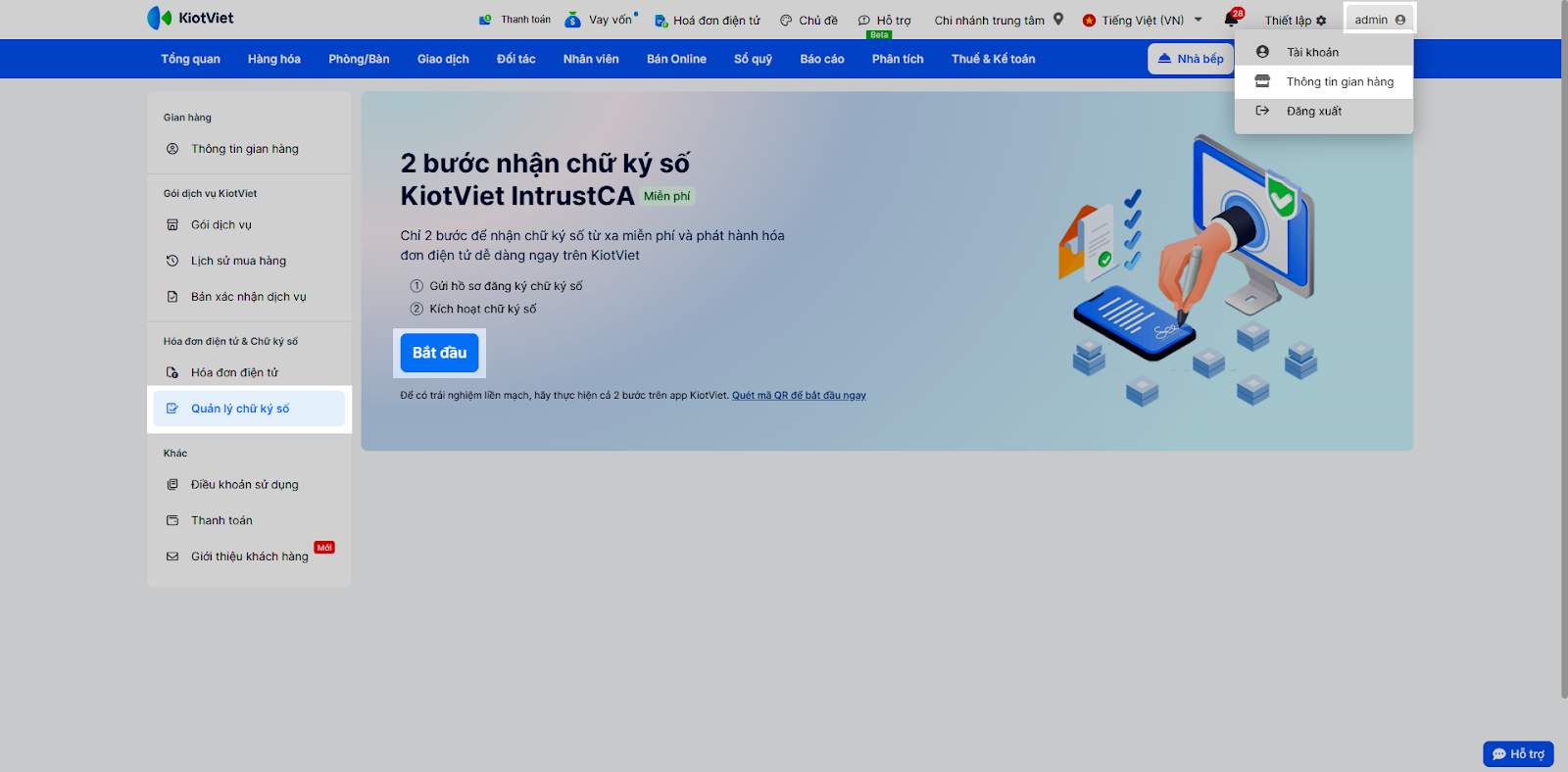Click the Gói dịch vụ sidebar icon
The height and width of the screenshot is (772, 1568).
click(172, 224)
